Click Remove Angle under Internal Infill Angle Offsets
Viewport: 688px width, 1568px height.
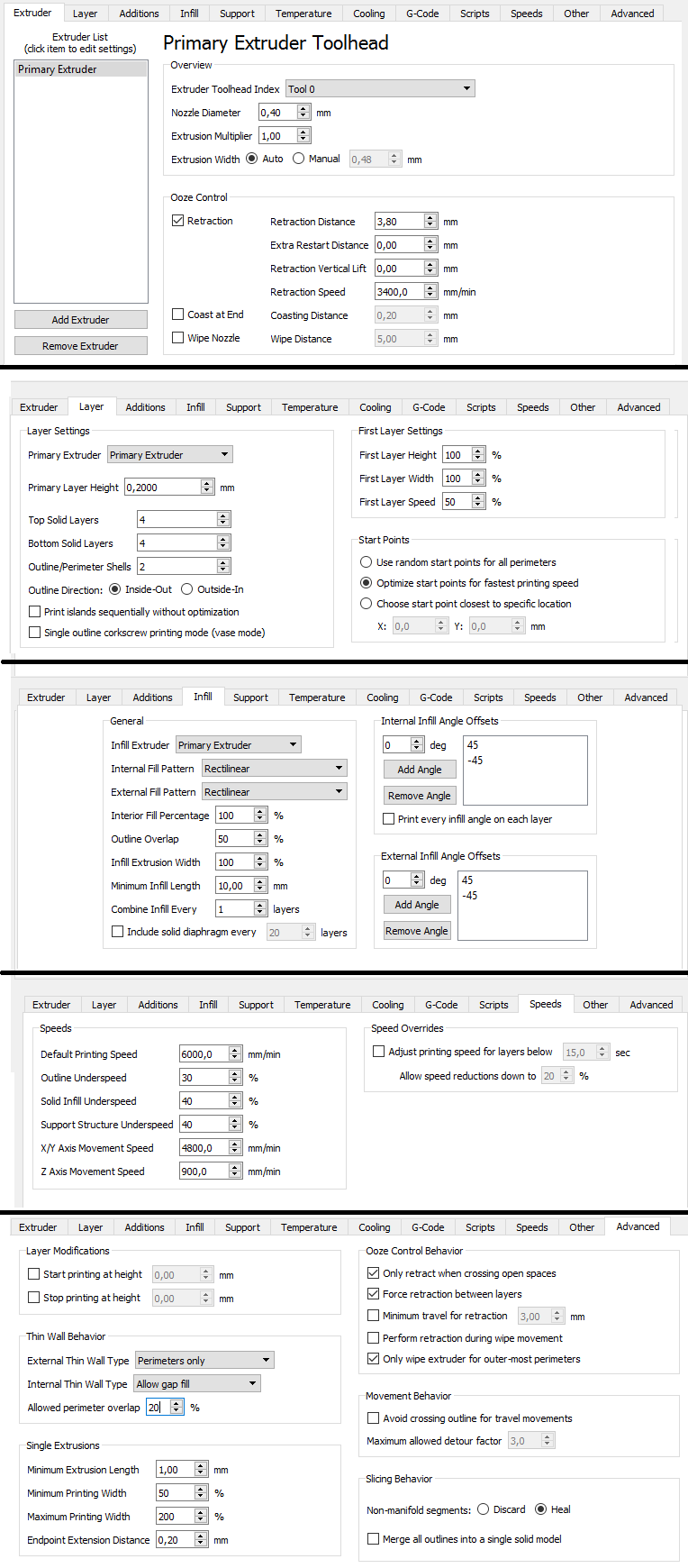click(x=420, y=796)
